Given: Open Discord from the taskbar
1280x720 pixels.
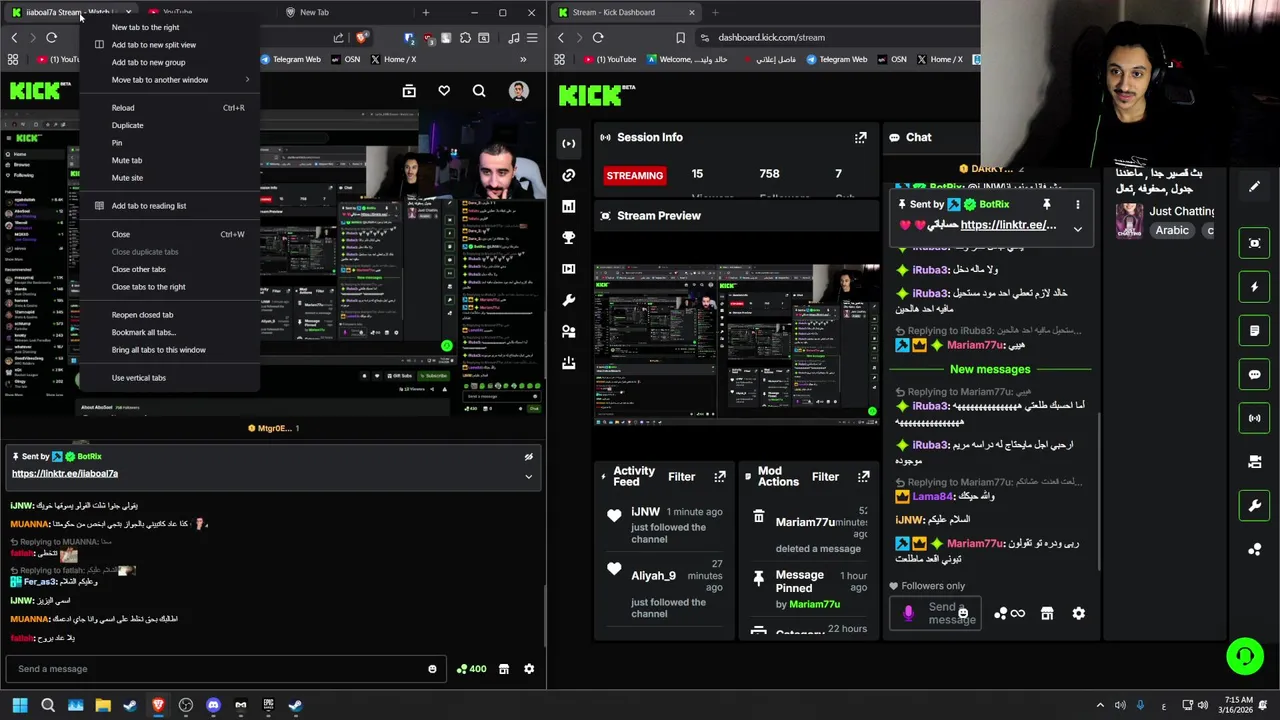Looking at the screenshot, I should click(213, 705).
